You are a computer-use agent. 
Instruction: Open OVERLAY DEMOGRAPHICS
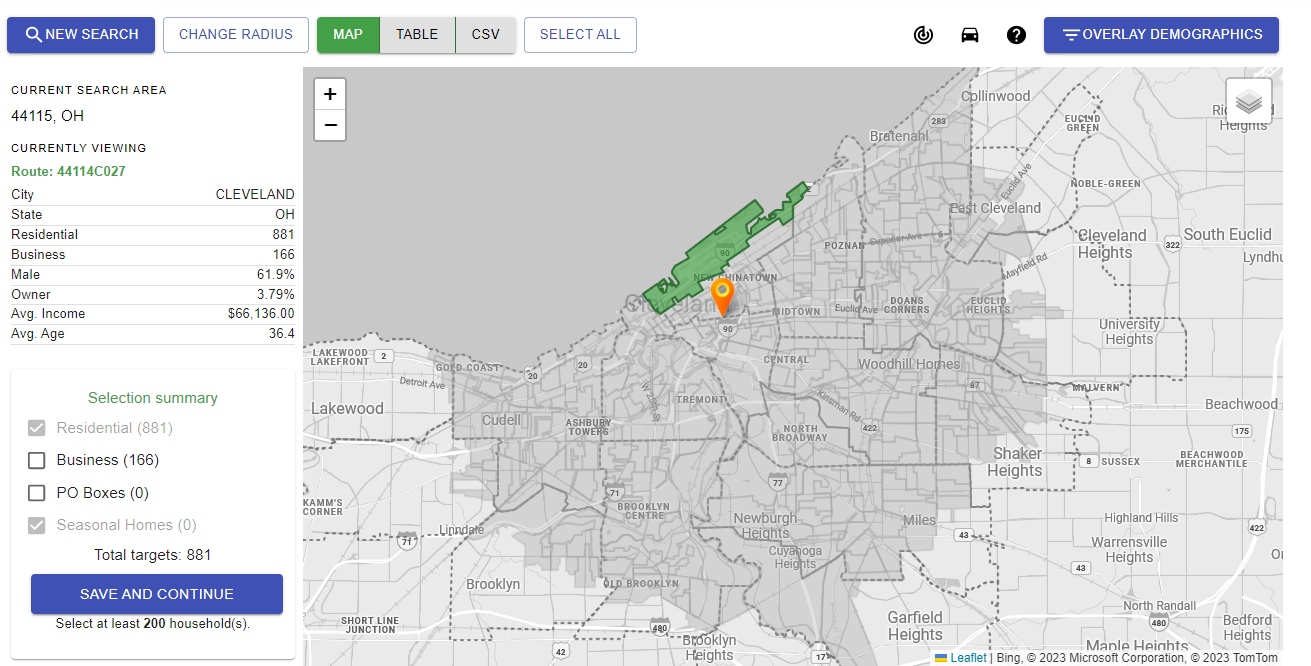tap(1161, 35)
